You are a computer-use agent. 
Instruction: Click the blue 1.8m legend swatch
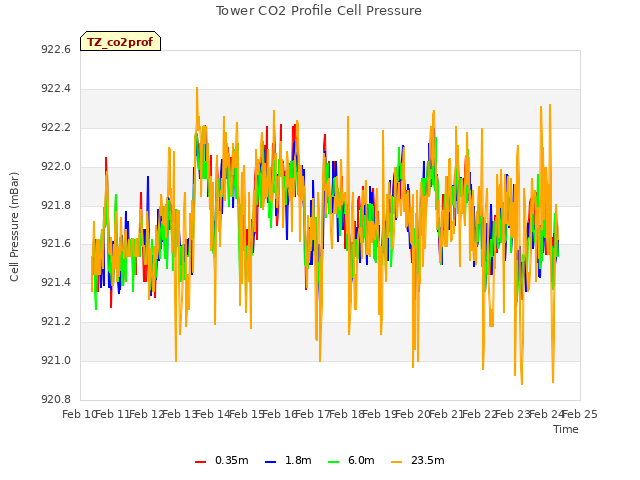tap(270, 462)
